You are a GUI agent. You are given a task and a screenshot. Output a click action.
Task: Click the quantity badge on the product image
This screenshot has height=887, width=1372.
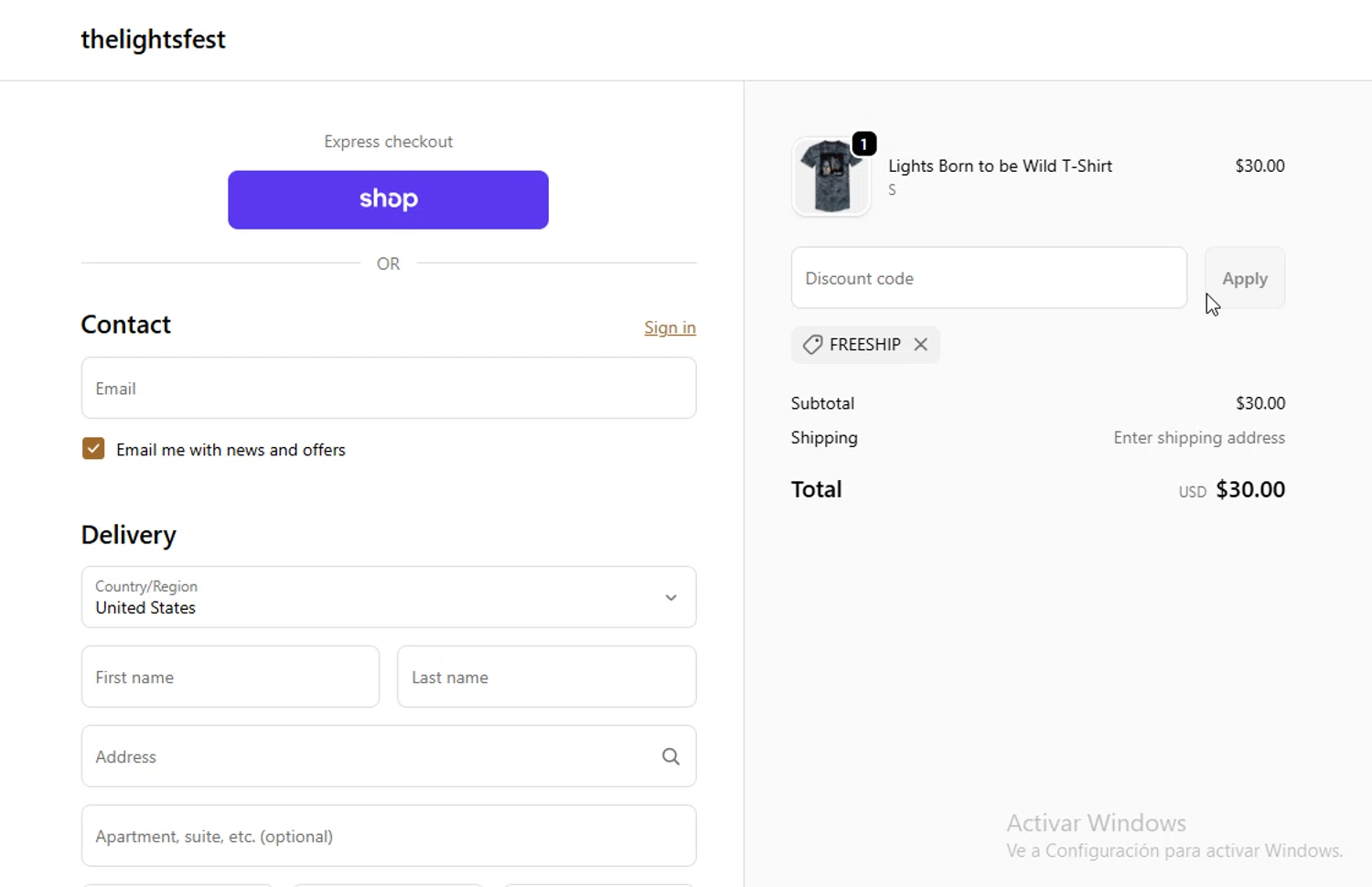pyautogui.click(x=864, y=144)
